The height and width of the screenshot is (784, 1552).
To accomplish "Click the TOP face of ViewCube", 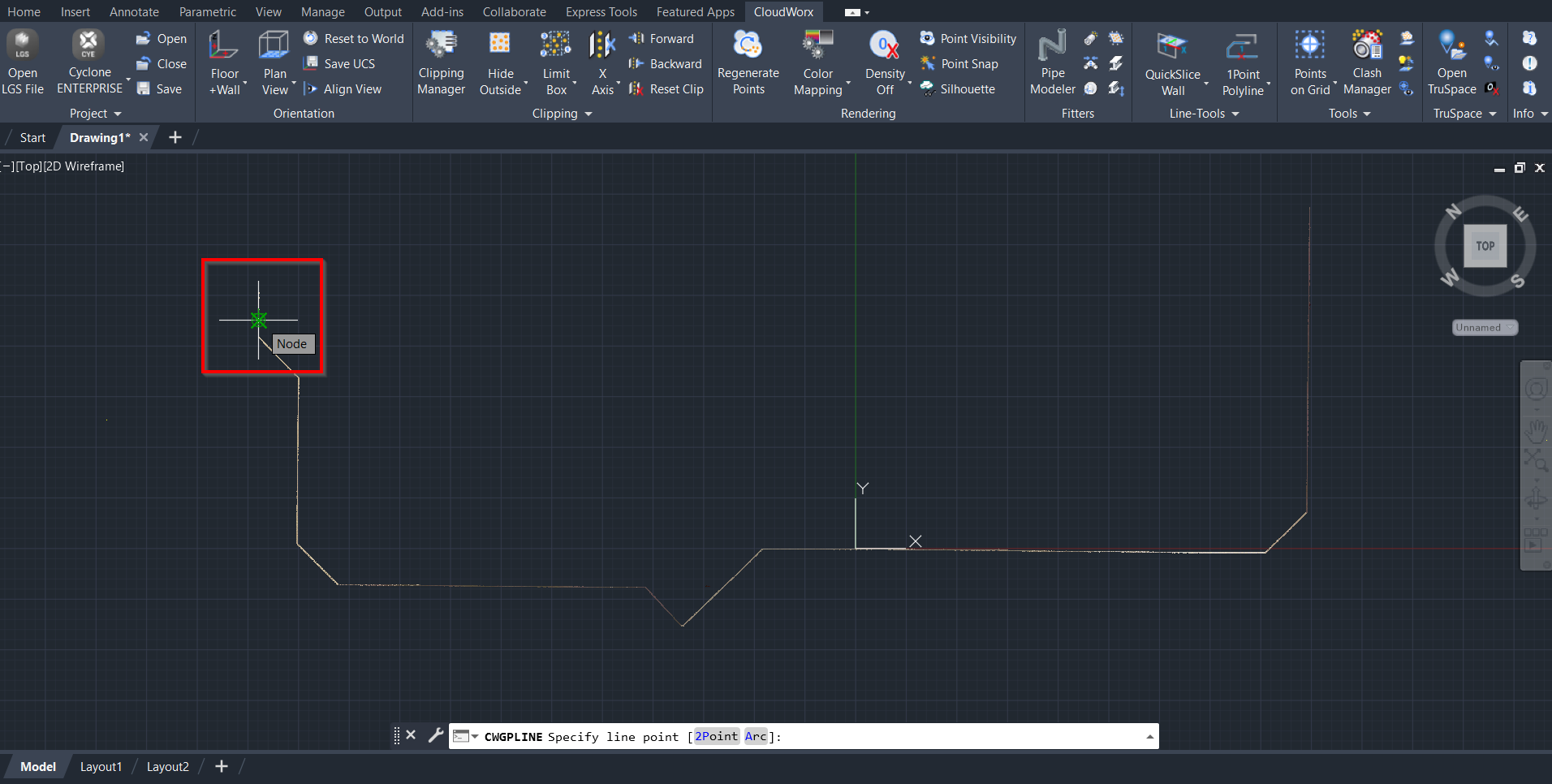I will [x=1485, y=246].
